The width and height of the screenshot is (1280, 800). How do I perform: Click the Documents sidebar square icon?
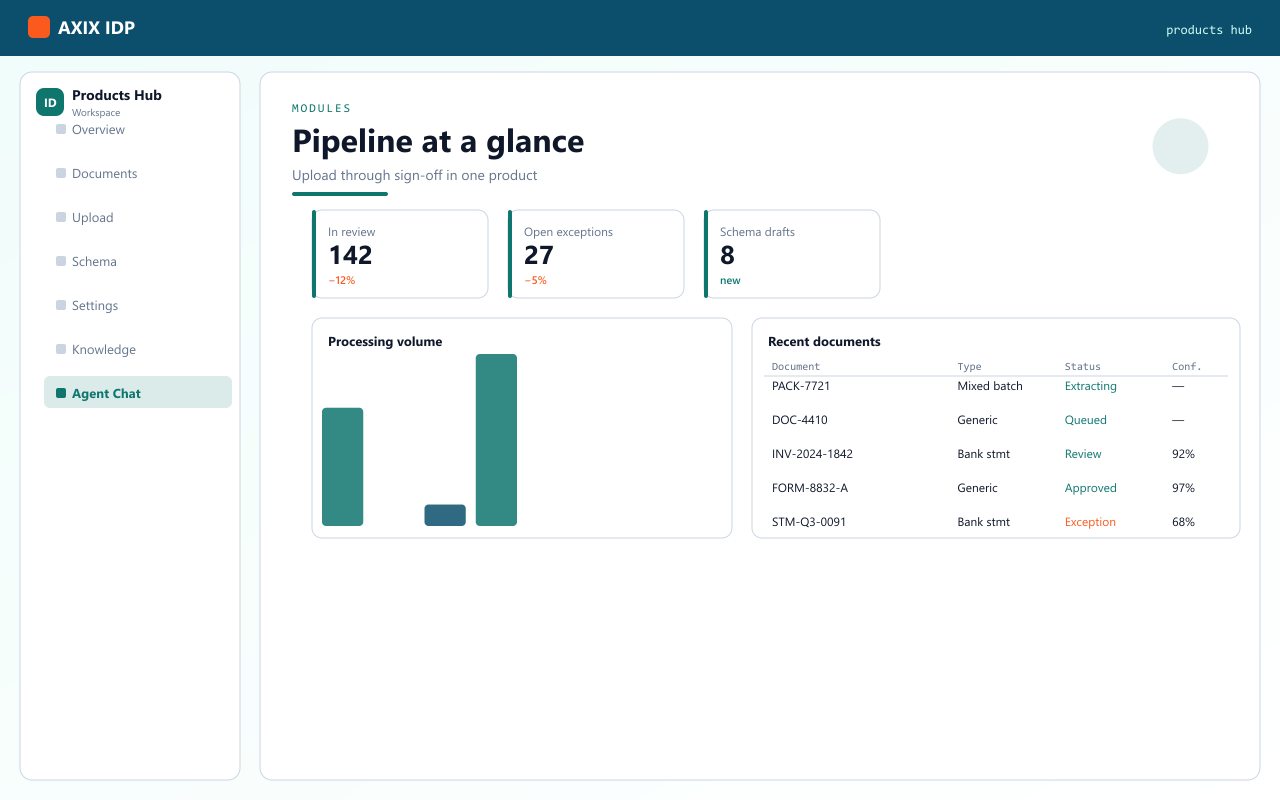(61, 173)
